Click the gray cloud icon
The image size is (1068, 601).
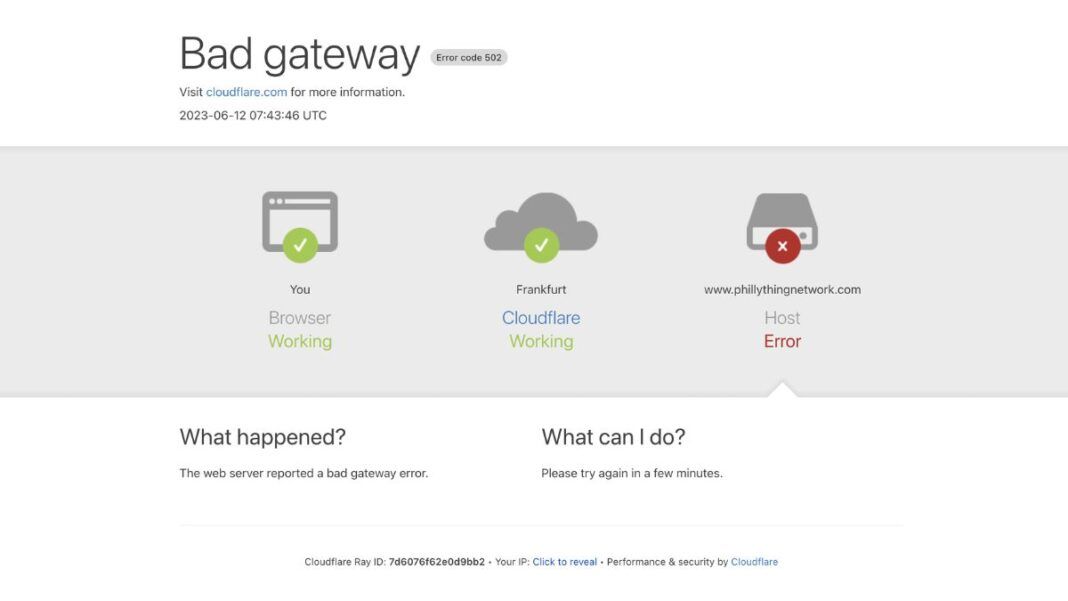pos(541,221)
